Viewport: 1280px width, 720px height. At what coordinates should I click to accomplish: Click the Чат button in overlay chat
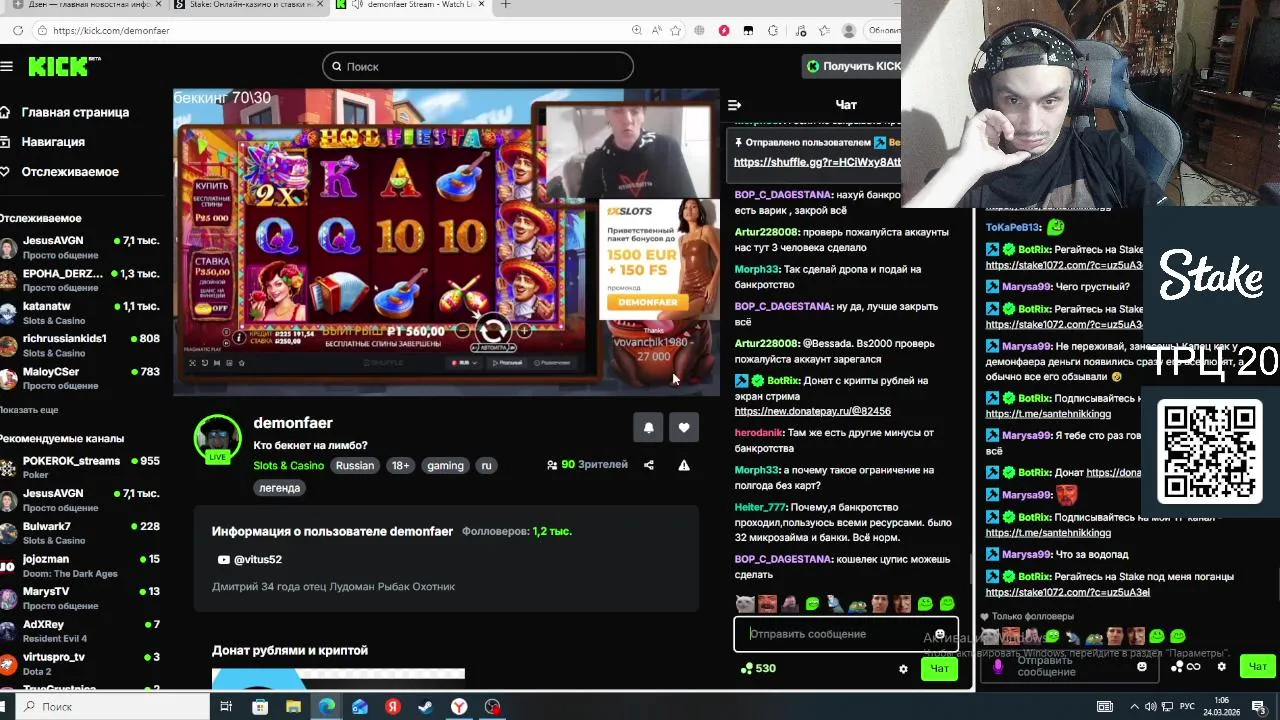[1257, 666]
